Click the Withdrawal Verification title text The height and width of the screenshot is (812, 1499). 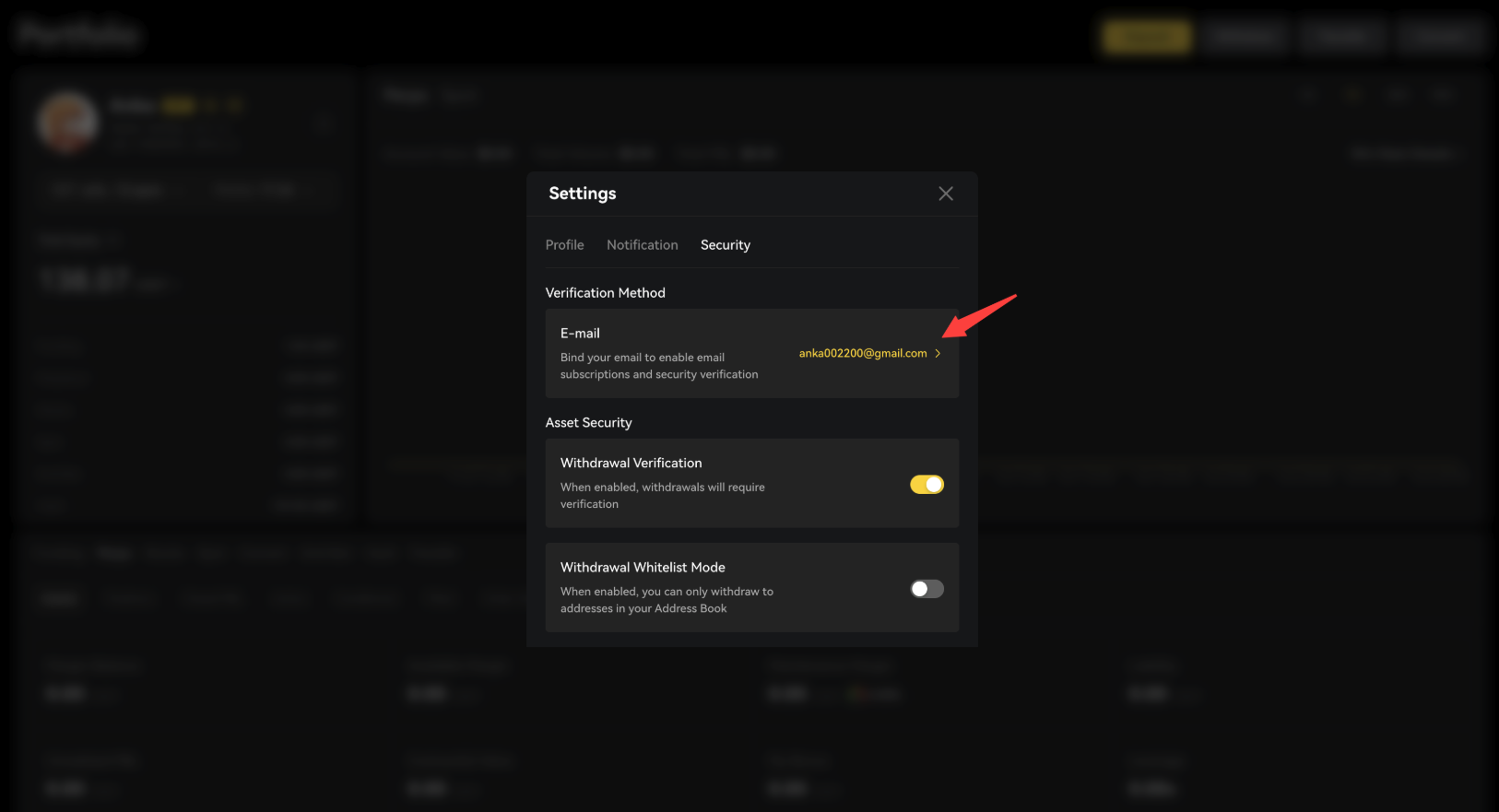coord(631,464)
